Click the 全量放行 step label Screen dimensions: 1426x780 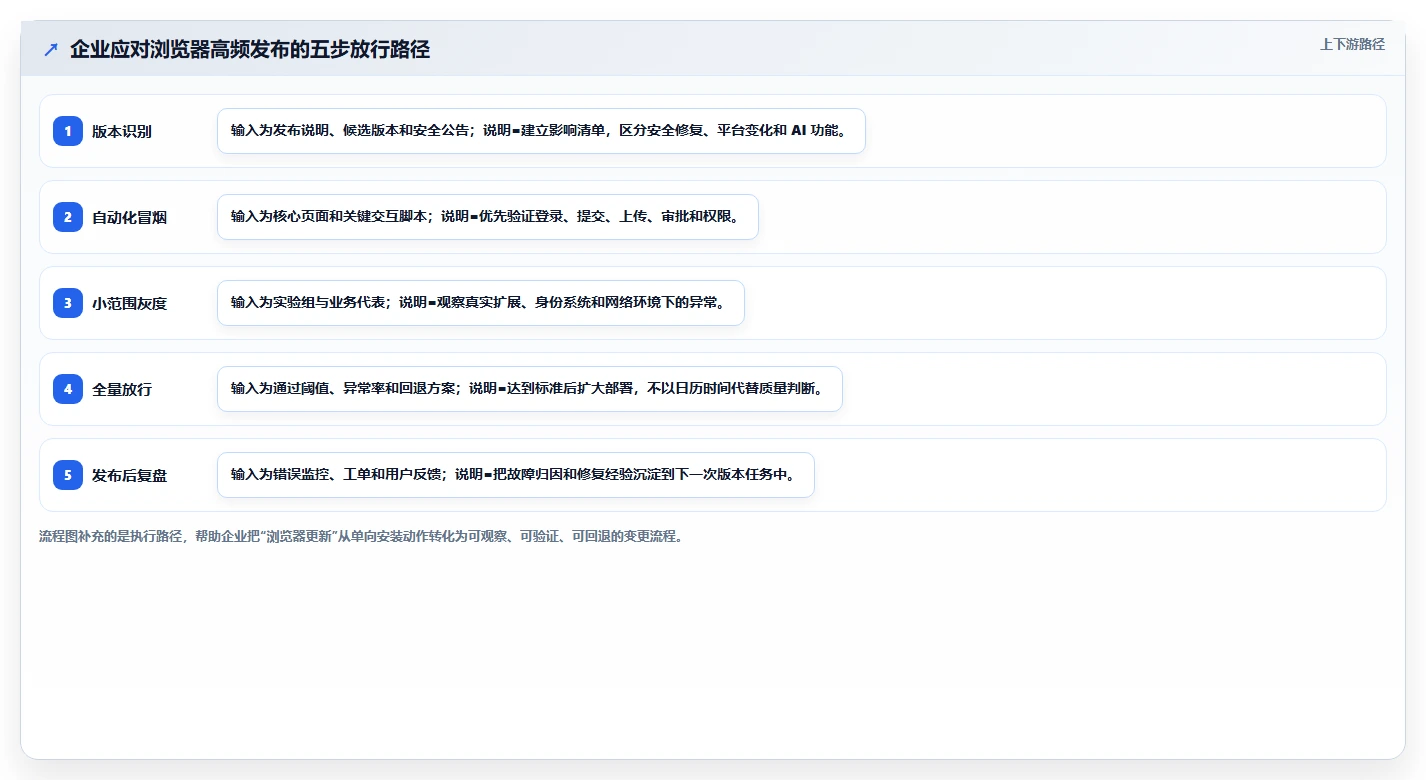tap(122, 389)
